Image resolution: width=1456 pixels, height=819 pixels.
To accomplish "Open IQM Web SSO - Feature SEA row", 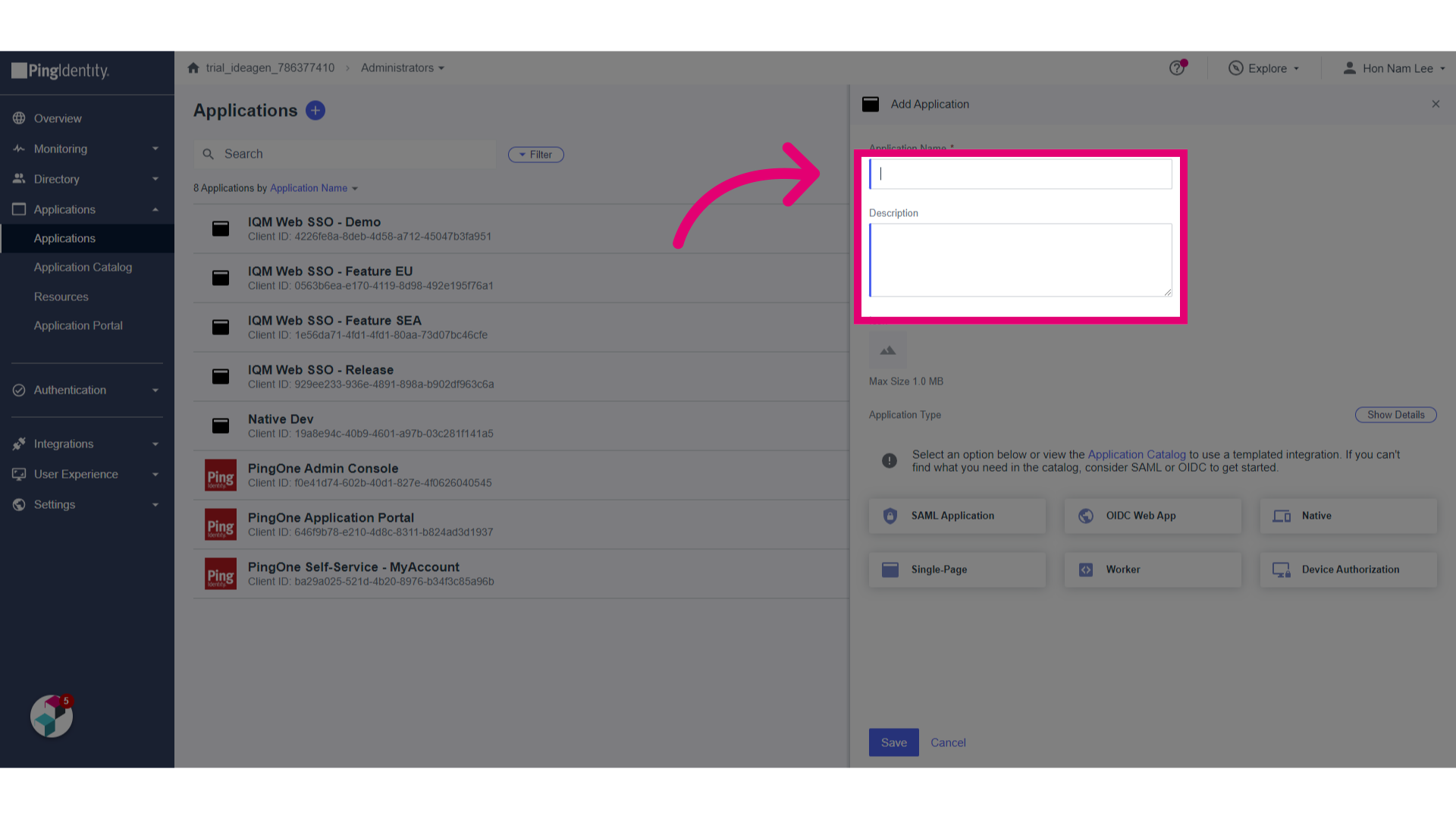I will (x=521, y=328).
